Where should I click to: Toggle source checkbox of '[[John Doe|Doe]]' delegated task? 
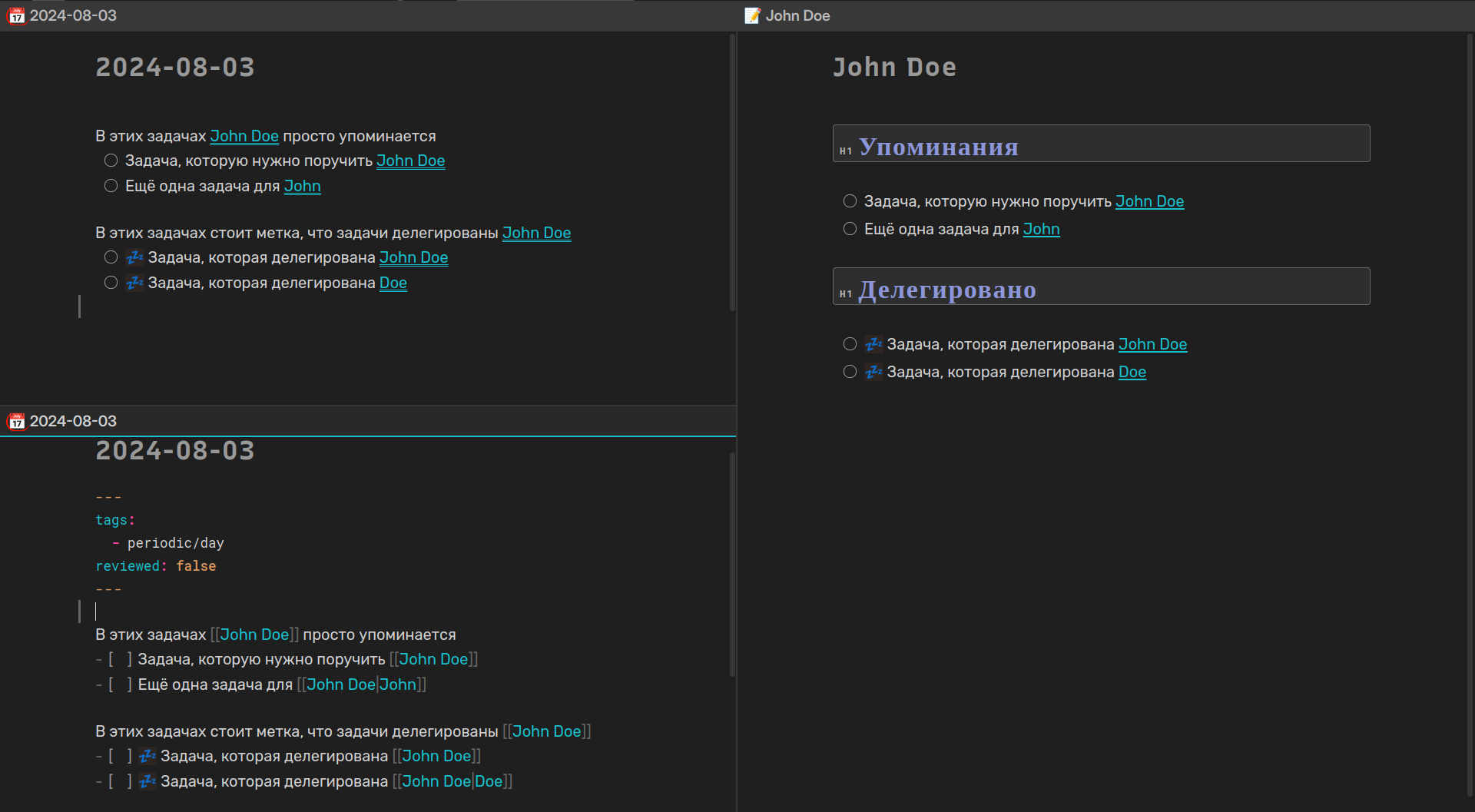pos(120,781)
